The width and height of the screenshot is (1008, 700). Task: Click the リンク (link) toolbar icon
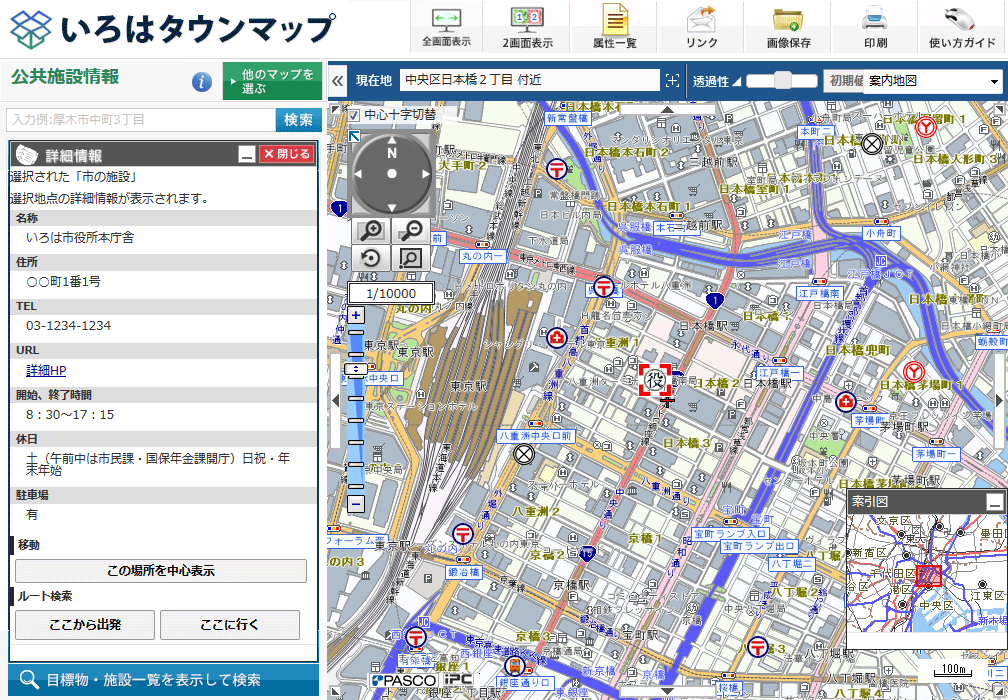pos(700,24)
